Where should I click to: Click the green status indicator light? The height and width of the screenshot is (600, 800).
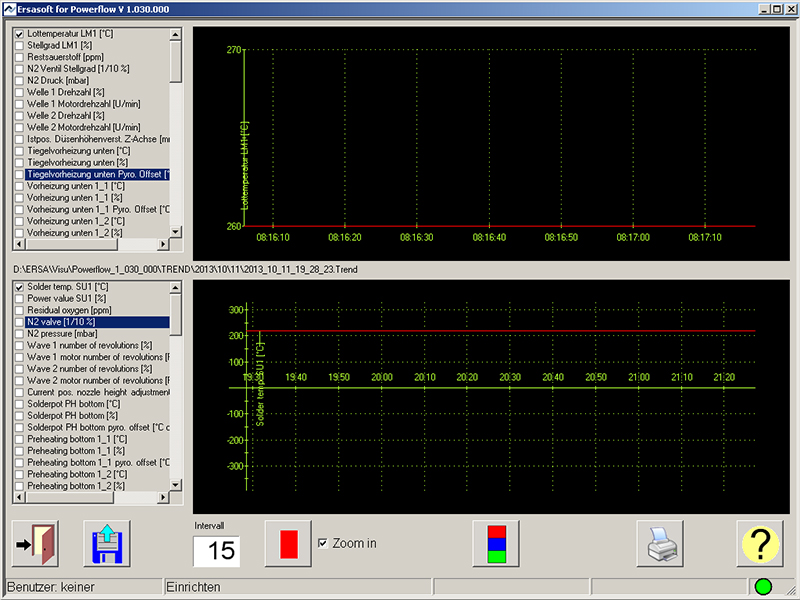point(764,586)
